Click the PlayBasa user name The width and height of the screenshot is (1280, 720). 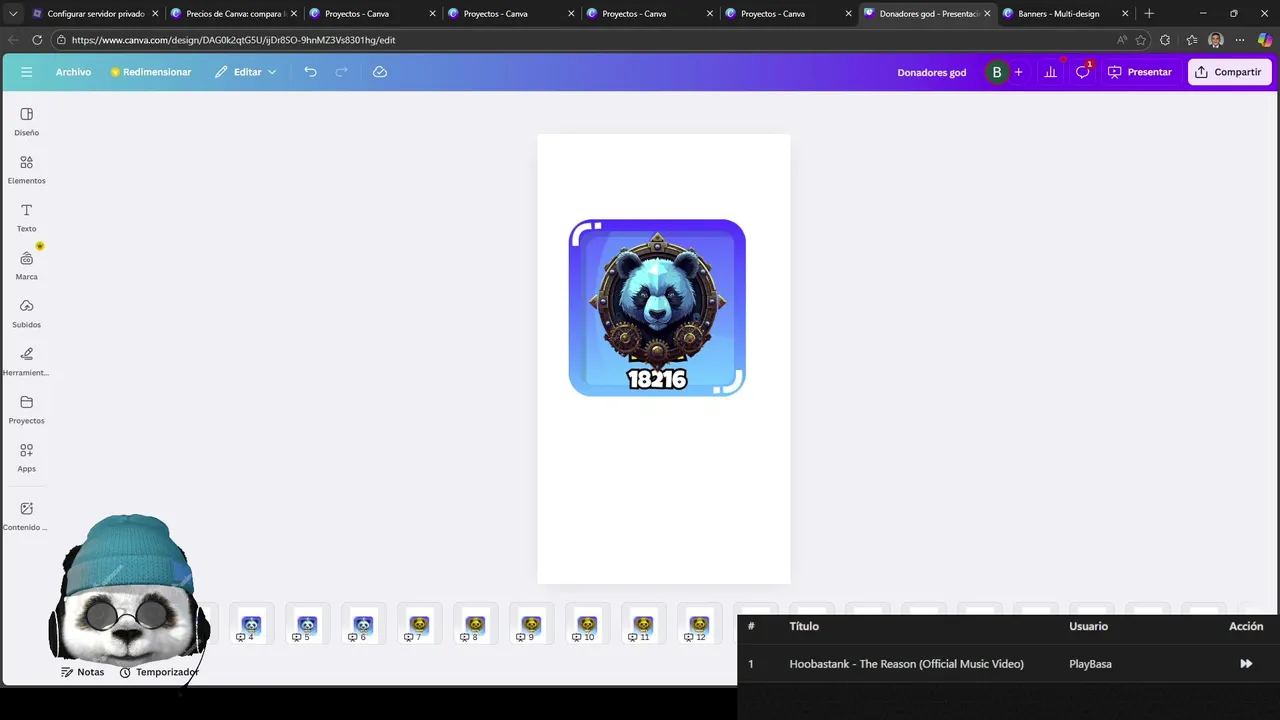(x=1090, y=664)
